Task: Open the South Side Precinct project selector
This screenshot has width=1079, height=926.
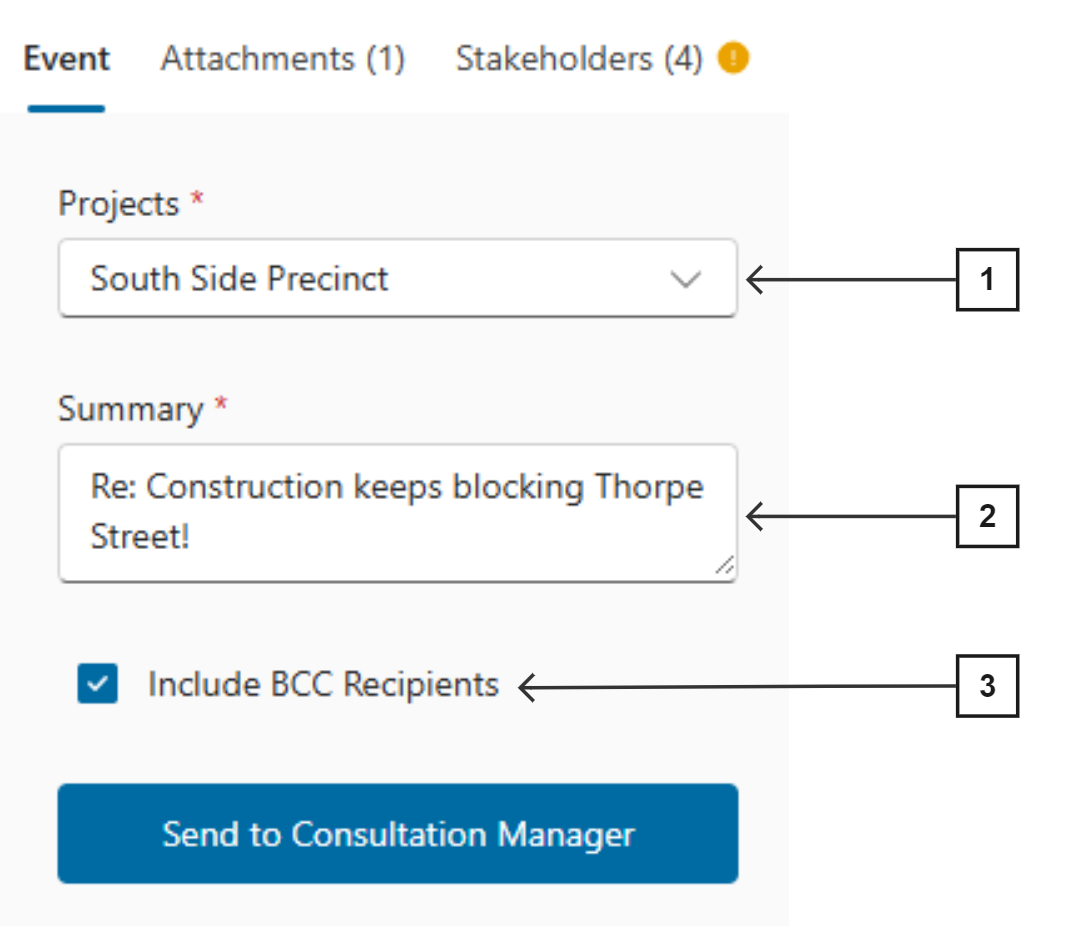Action: pyautogui.click(x=398, y=280)
